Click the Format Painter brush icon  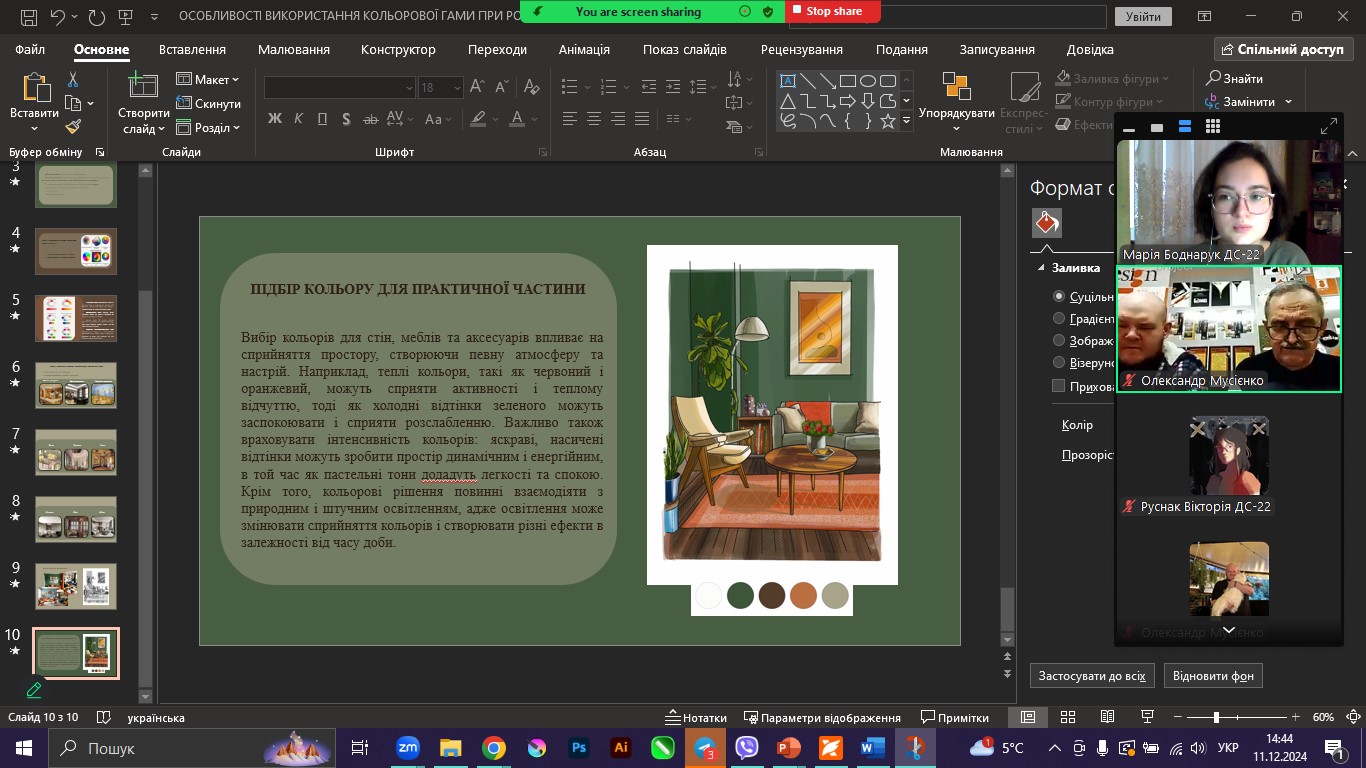73,127
